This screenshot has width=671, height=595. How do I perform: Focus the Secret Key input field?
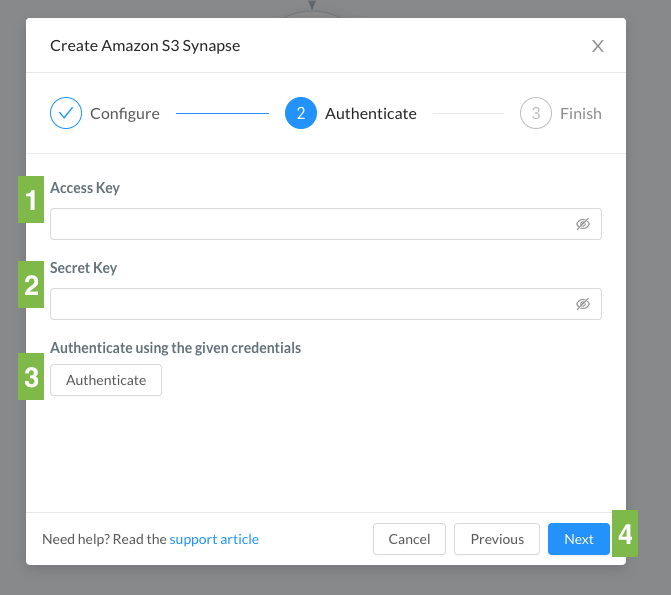pos(326,304)
